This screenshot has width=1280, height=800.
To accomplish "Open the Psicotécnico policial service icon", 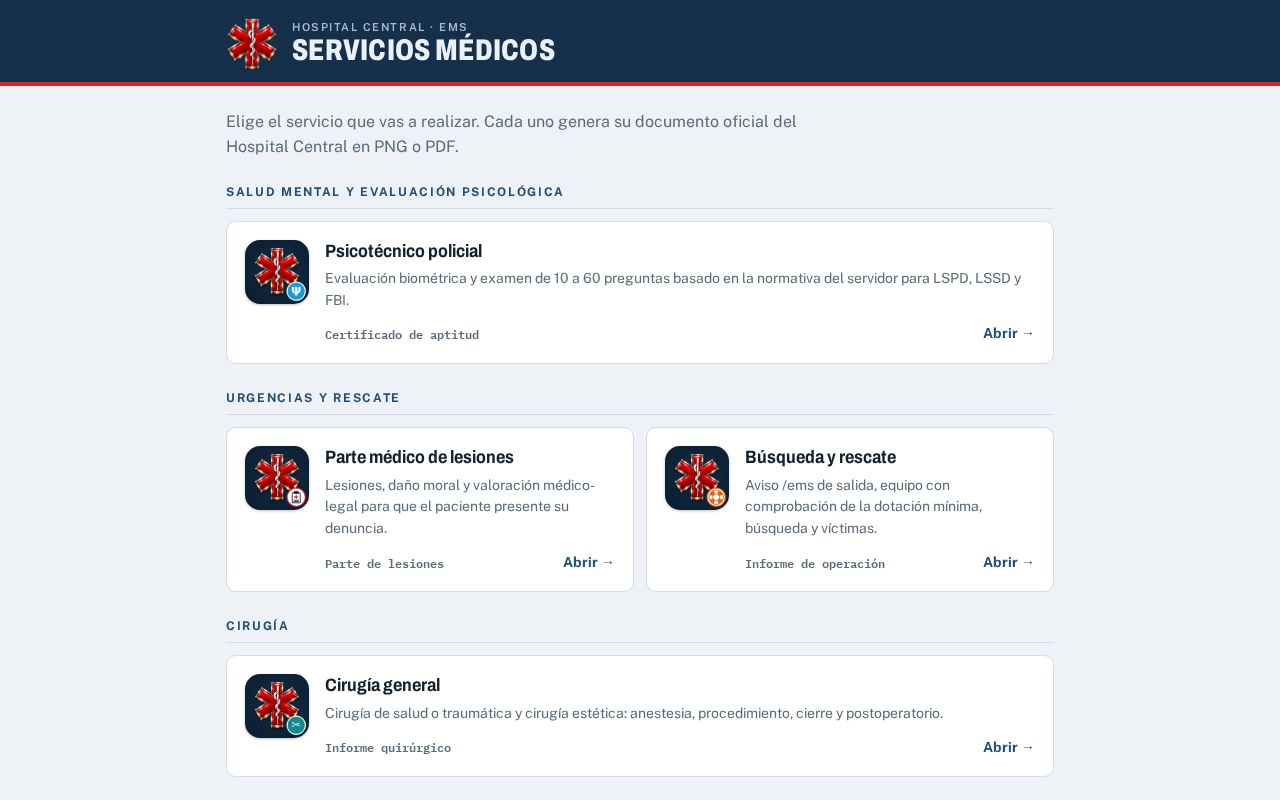I will (x=277, y=272).
